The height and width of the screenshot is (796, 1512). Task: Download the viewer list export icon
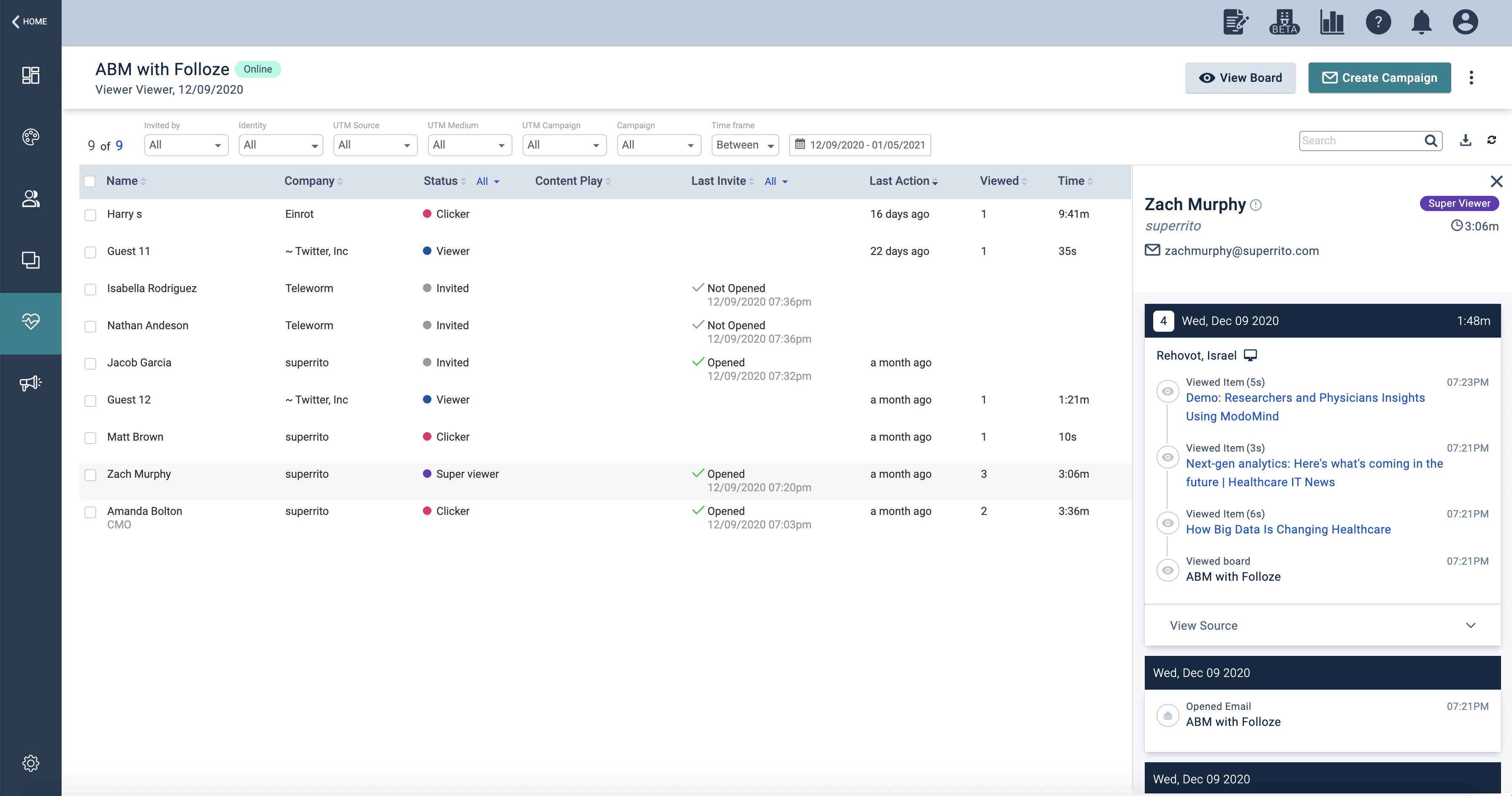click(x=1465, y=140)
